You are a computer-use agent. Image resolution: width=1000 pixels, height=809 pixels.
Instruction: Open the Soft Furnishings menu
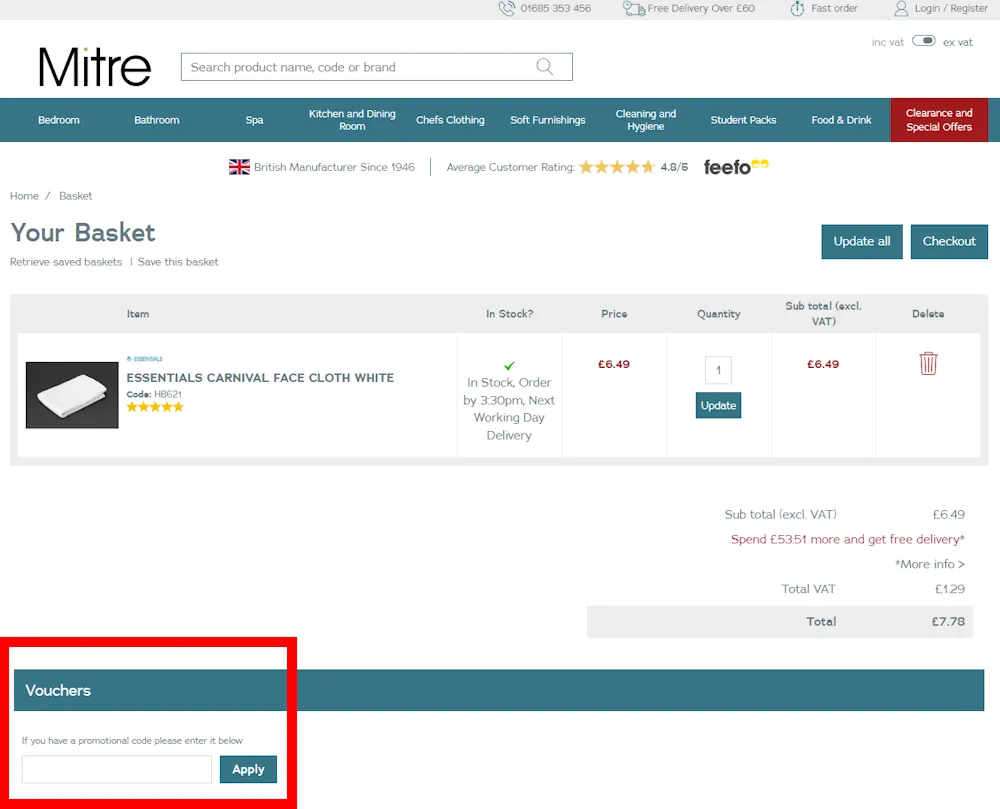[547, 120]
